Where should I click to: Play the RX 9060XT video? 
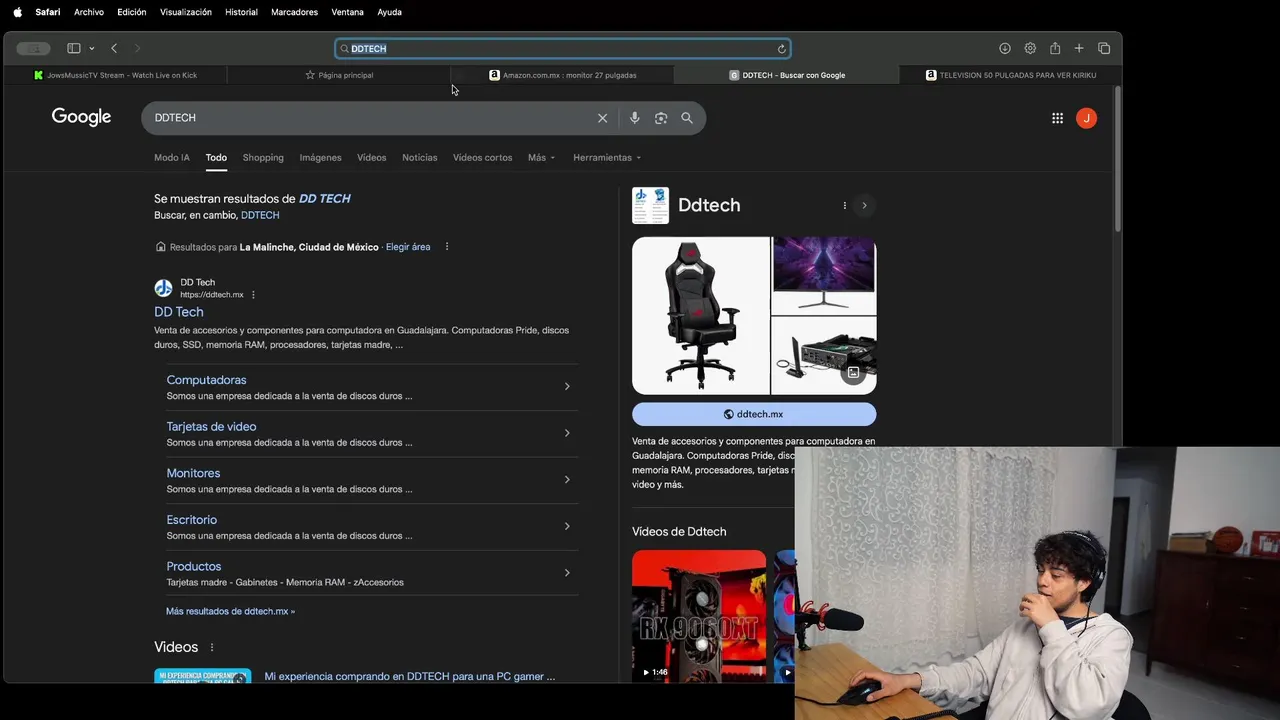click(699, 615)
